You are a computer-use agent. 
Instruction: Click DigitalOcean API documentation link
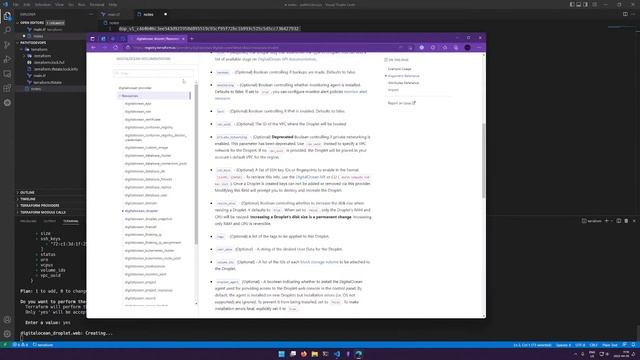[x=287, y=59]
